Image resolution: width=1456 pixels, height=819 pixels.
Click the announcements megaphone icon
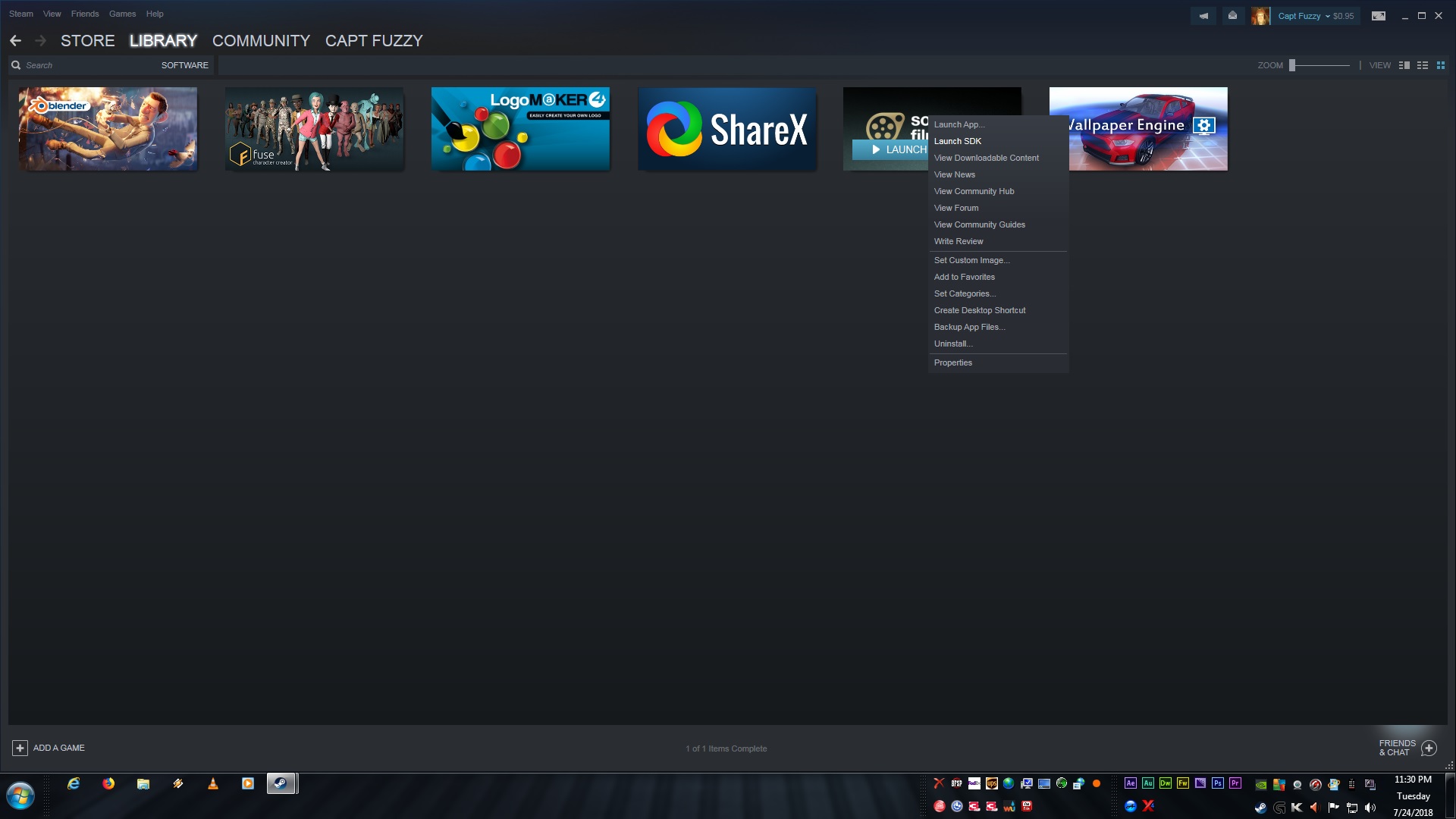[x=1203, y=16]
